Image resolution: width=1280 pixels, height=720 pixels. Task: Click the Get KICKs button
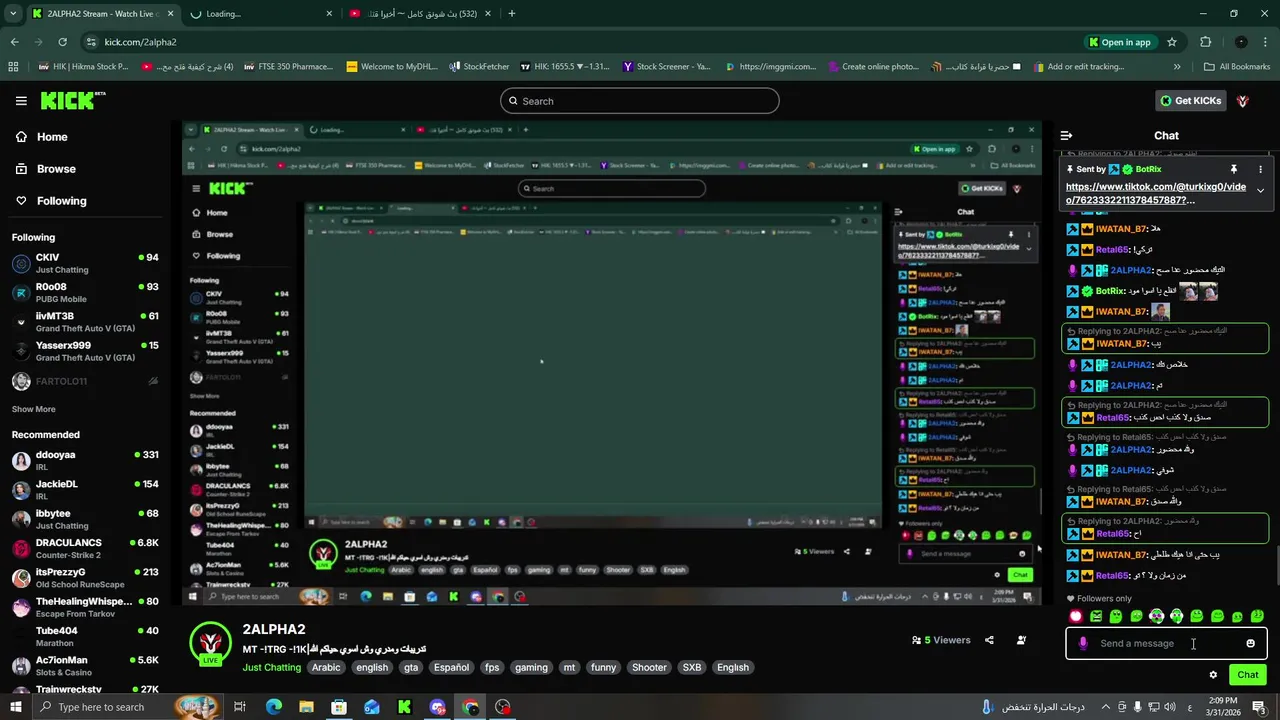tap(1191, 101)
